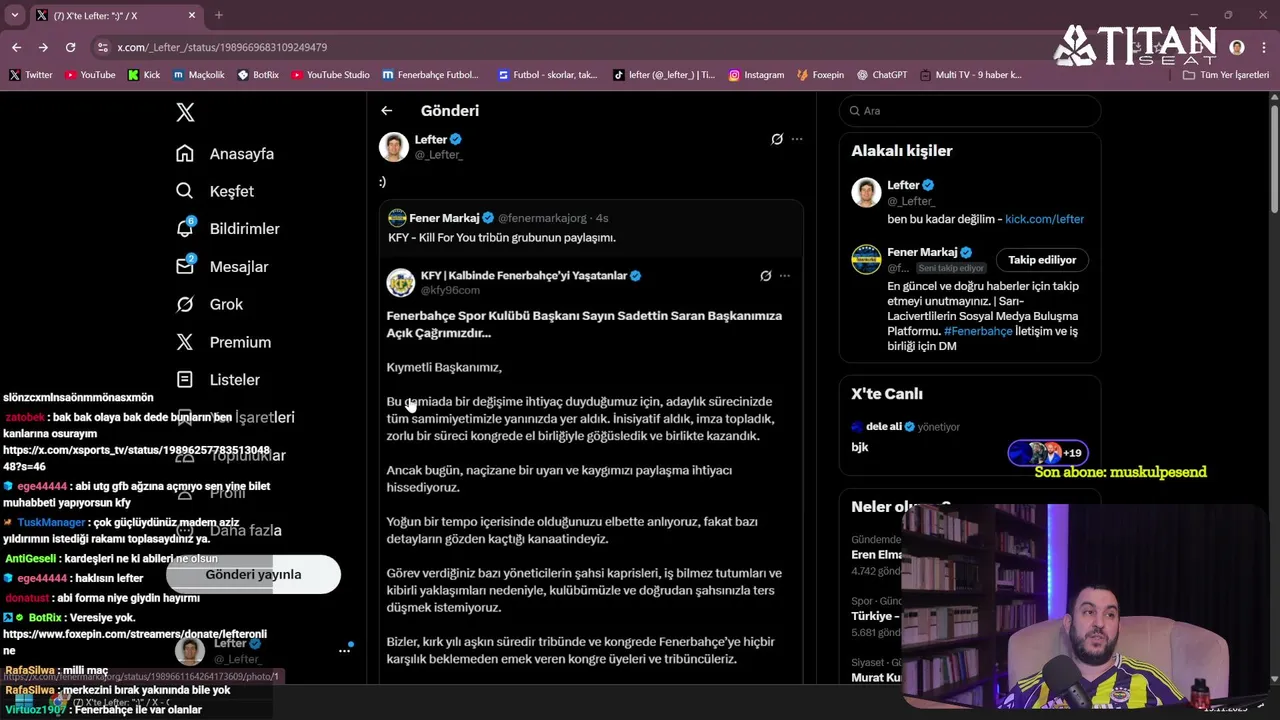Open Lefter in Alakalı kişiler
The width and height of the screenshot is (1280, 720).
(902, 185)
